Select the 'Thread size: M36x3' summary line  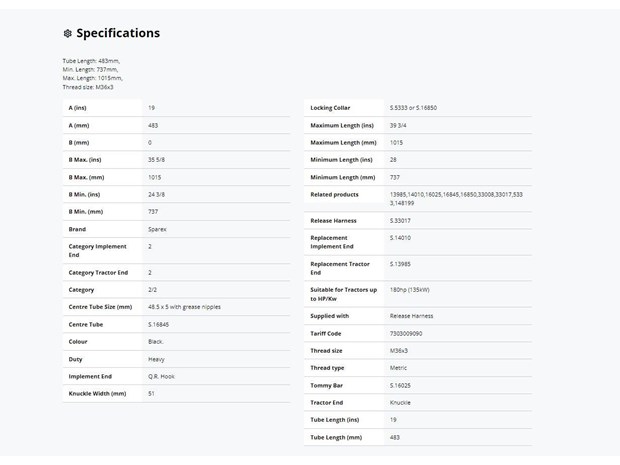point(88,87)
